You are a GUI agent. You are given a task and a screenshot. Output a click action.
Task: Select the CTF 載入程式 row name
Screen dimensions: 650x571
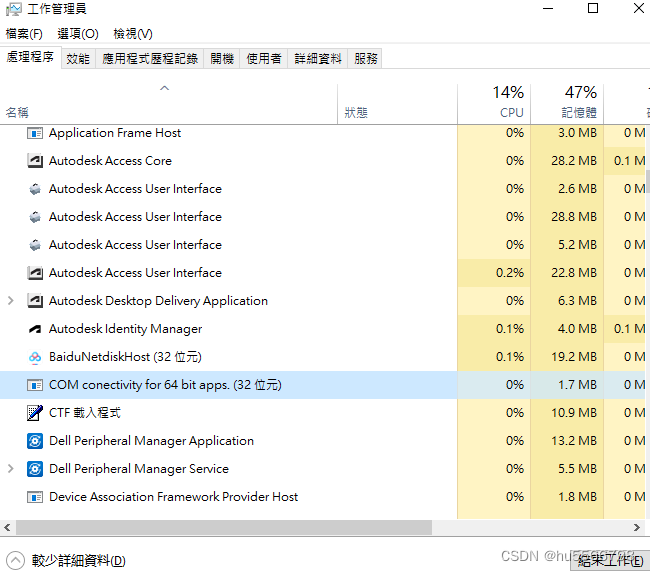(x=85, y=413)
